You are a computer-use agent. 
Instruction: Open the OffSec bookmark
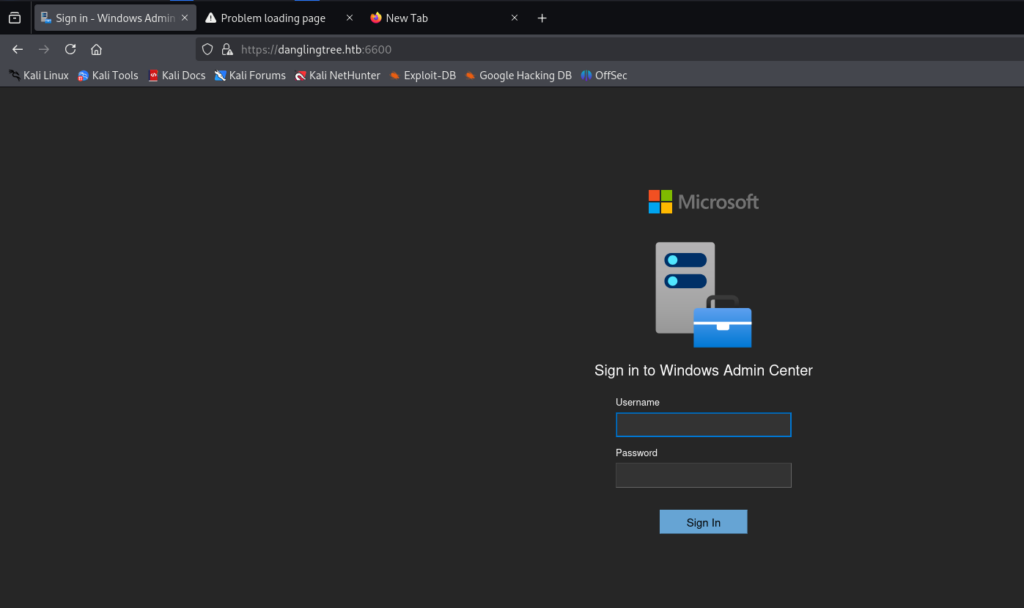tap(604, 76)
